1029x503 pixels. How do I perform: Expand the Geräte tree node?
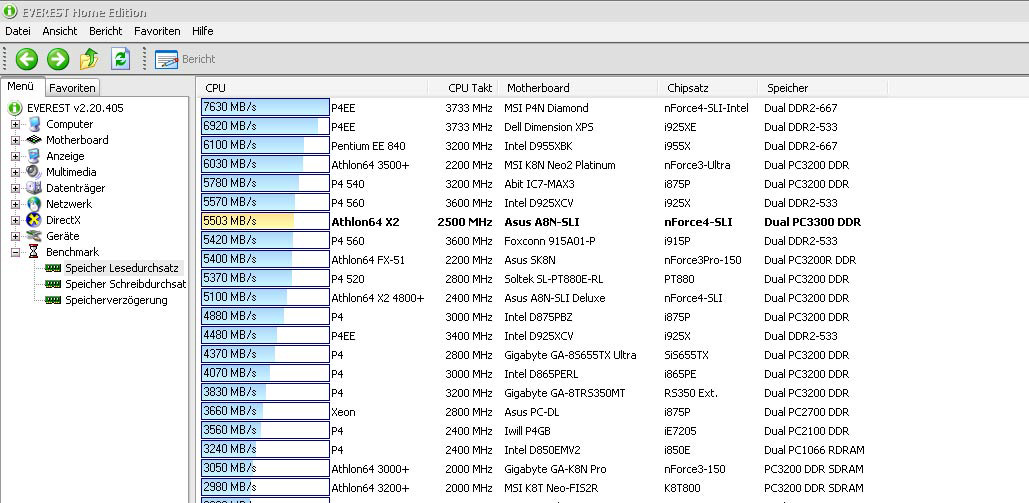pyautogui.click(x=15, y=236)
